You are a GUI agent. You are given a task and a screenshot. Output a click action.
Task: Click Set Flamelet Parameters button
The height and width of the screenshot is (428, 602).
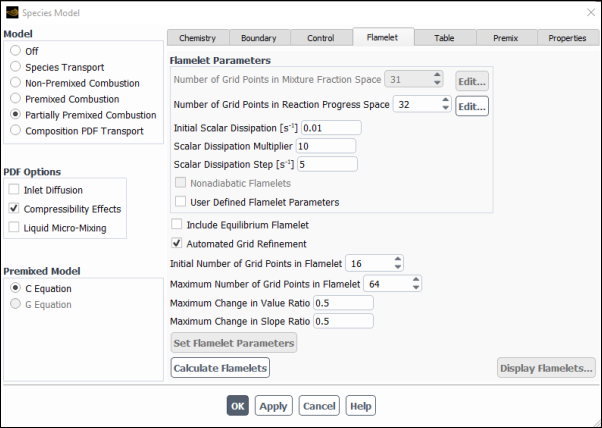[x=234, y=343]
